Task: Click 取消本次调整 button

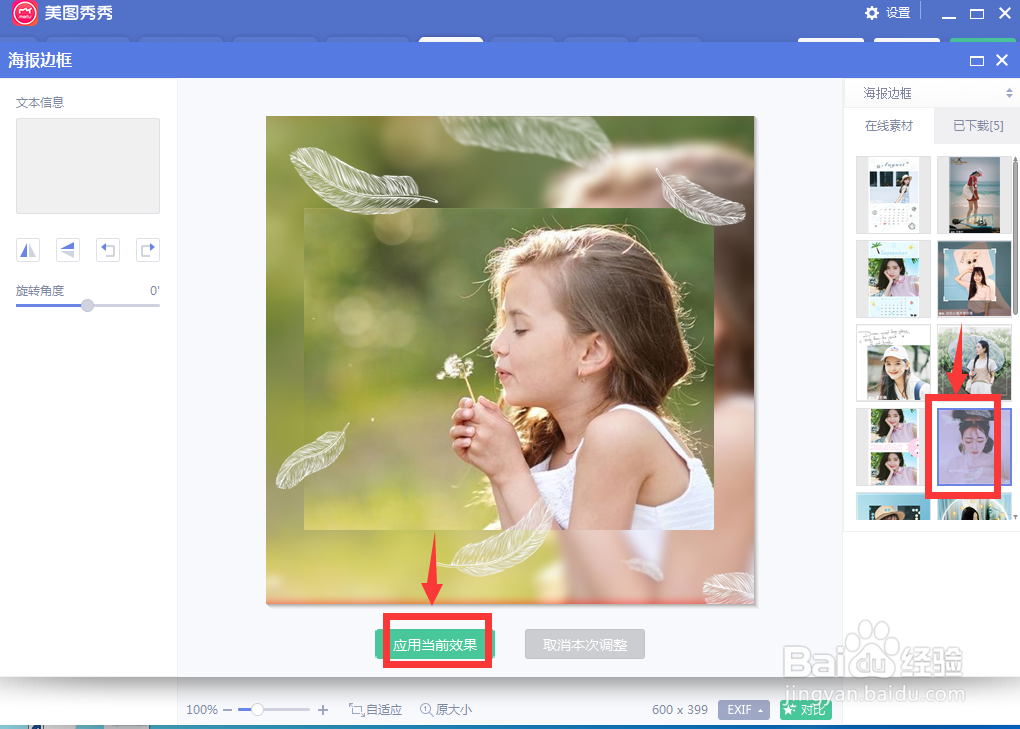Action: [585, 644]
